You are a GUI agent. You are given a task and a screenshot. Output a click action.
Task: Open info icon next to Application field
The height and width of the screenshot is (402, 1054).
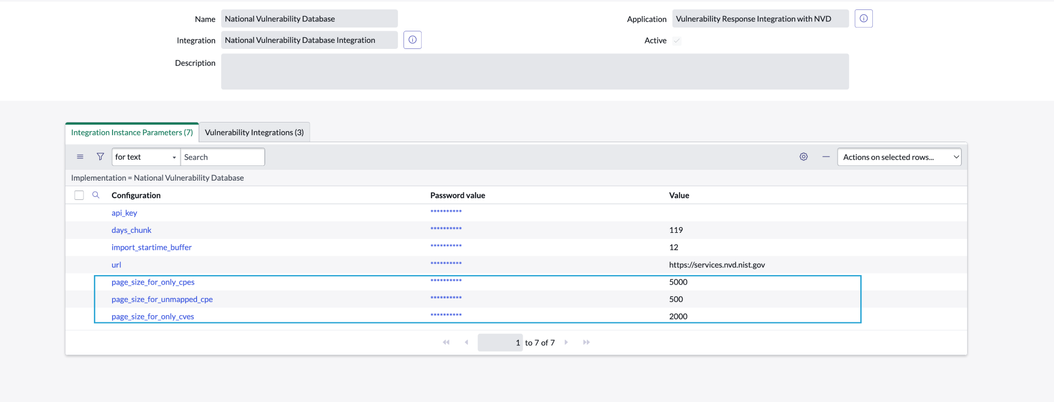pos(863,19)
